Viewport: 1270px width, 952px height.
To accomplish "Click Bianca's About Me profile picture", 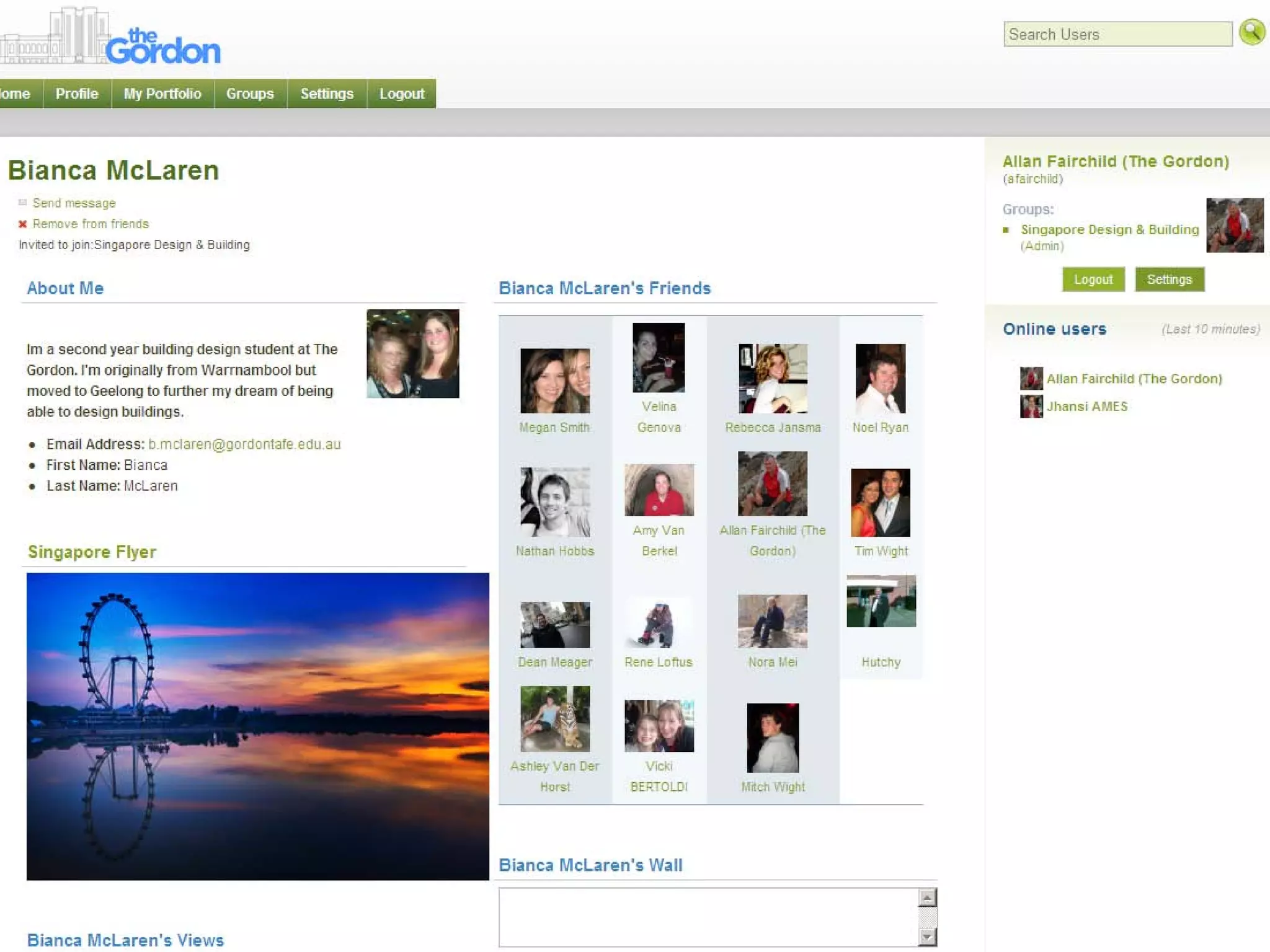I will coord(412,353).
